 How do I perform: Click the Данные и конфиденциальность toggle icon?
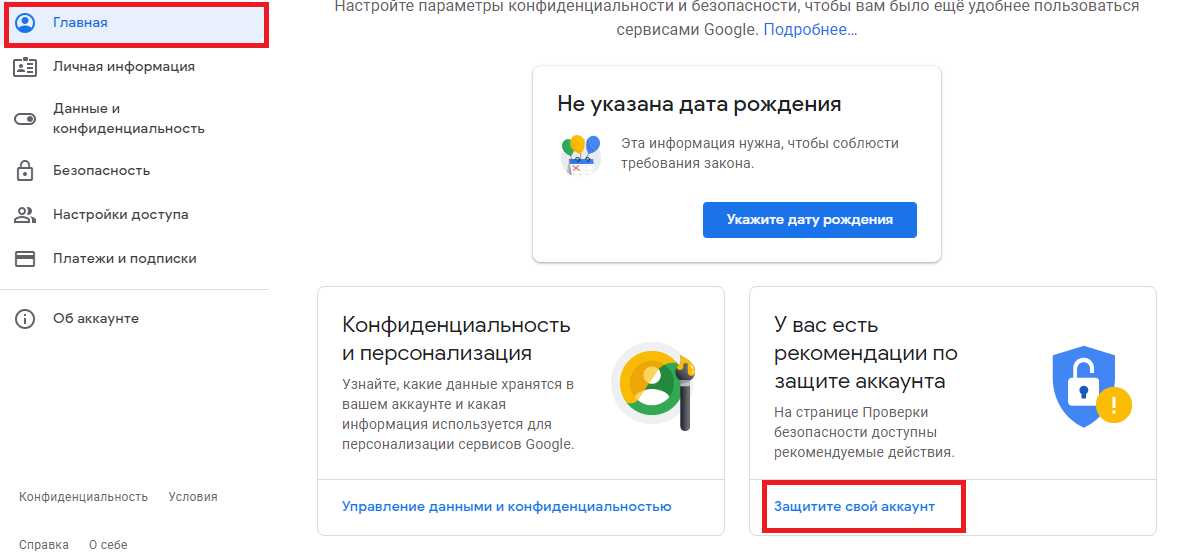pos(25,119)
